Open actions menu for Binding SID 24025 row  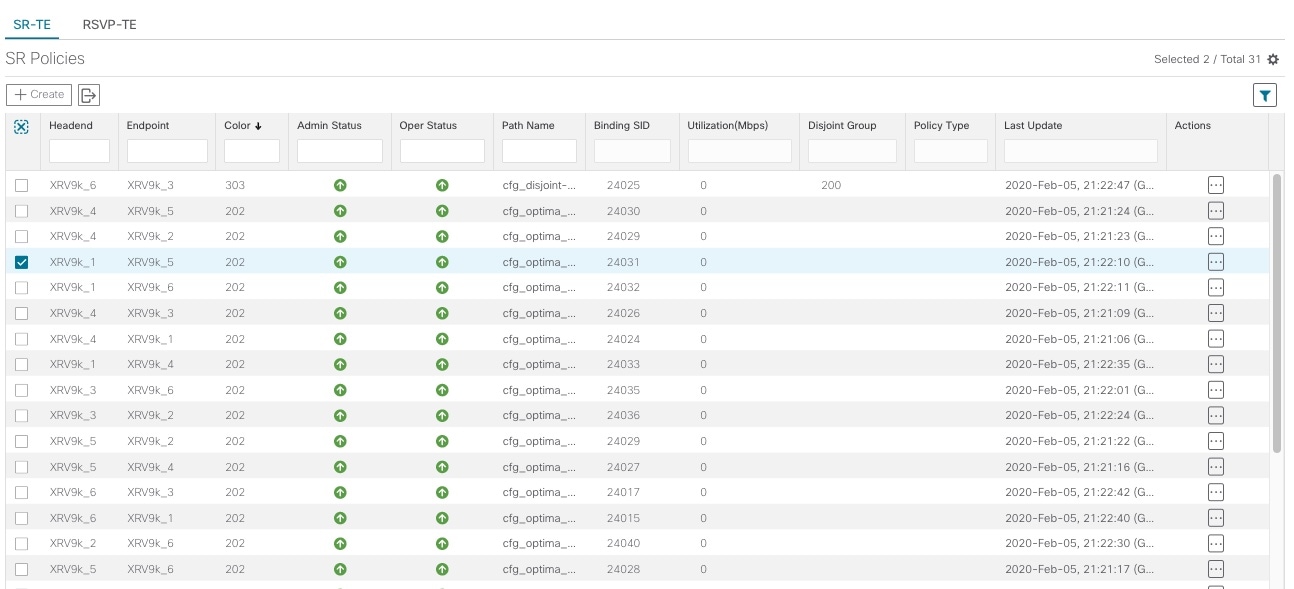tap(1216, 185)
